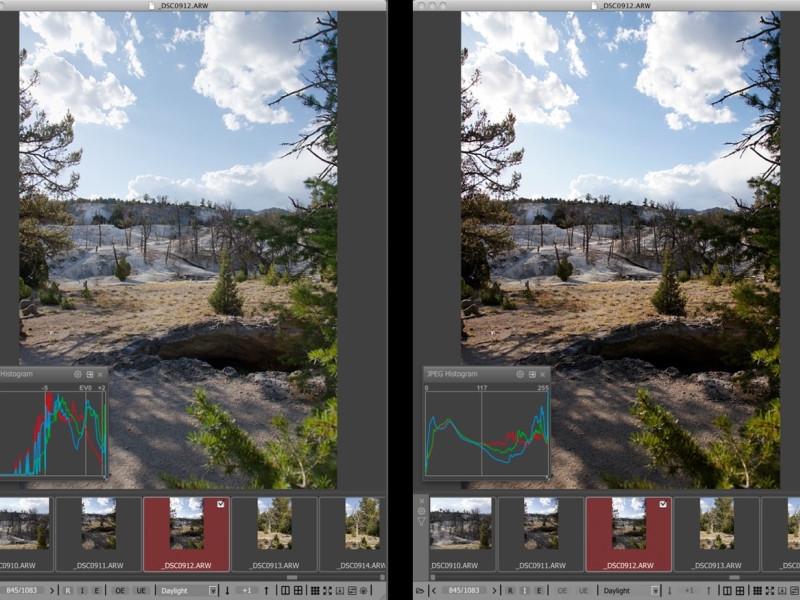
Task: Open the JPEG Histogram settings gear
Action: tap(520, 374)
